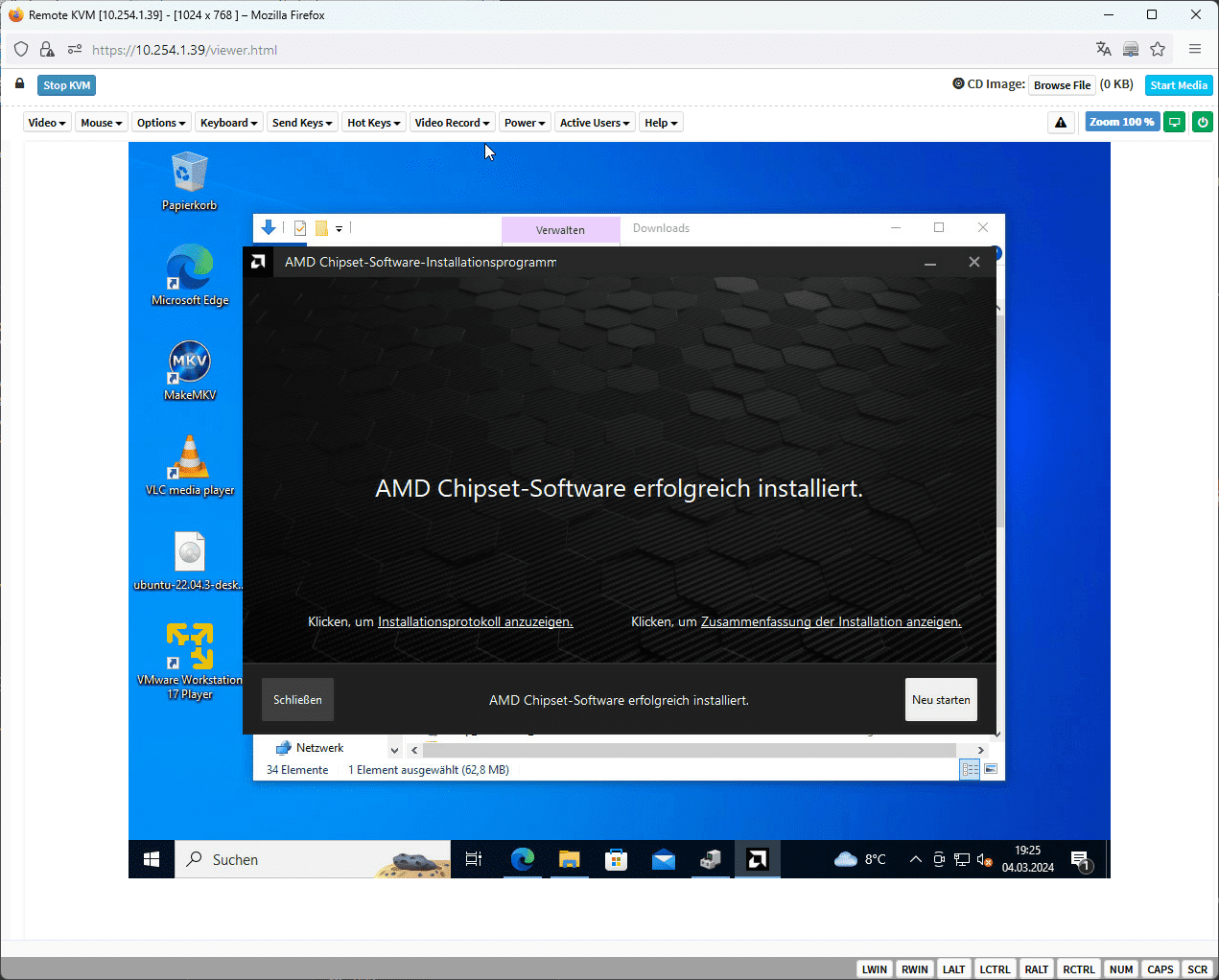Image resolution: width=1219 pixels, height=980 pixels.
Task: Open the Active Users dropdown
Action: tap(595, 122)
